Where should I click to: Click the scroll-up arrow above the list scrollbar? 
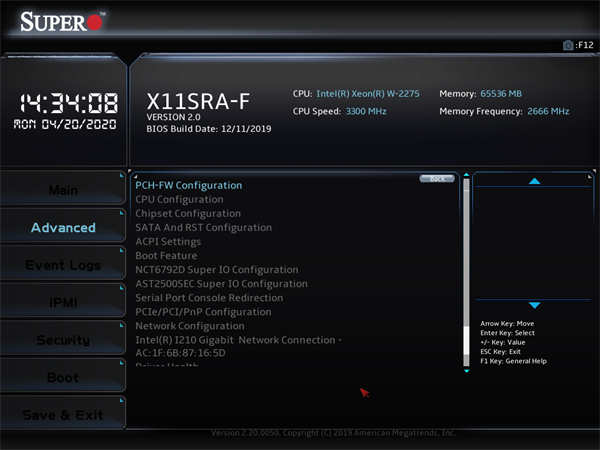466,175
